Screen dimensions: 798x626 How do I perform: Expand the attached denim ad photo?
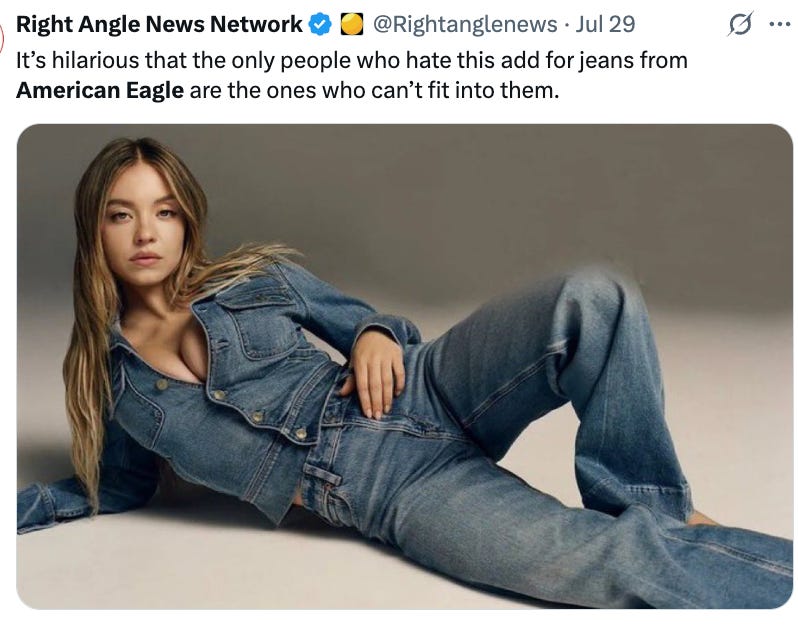405,366
